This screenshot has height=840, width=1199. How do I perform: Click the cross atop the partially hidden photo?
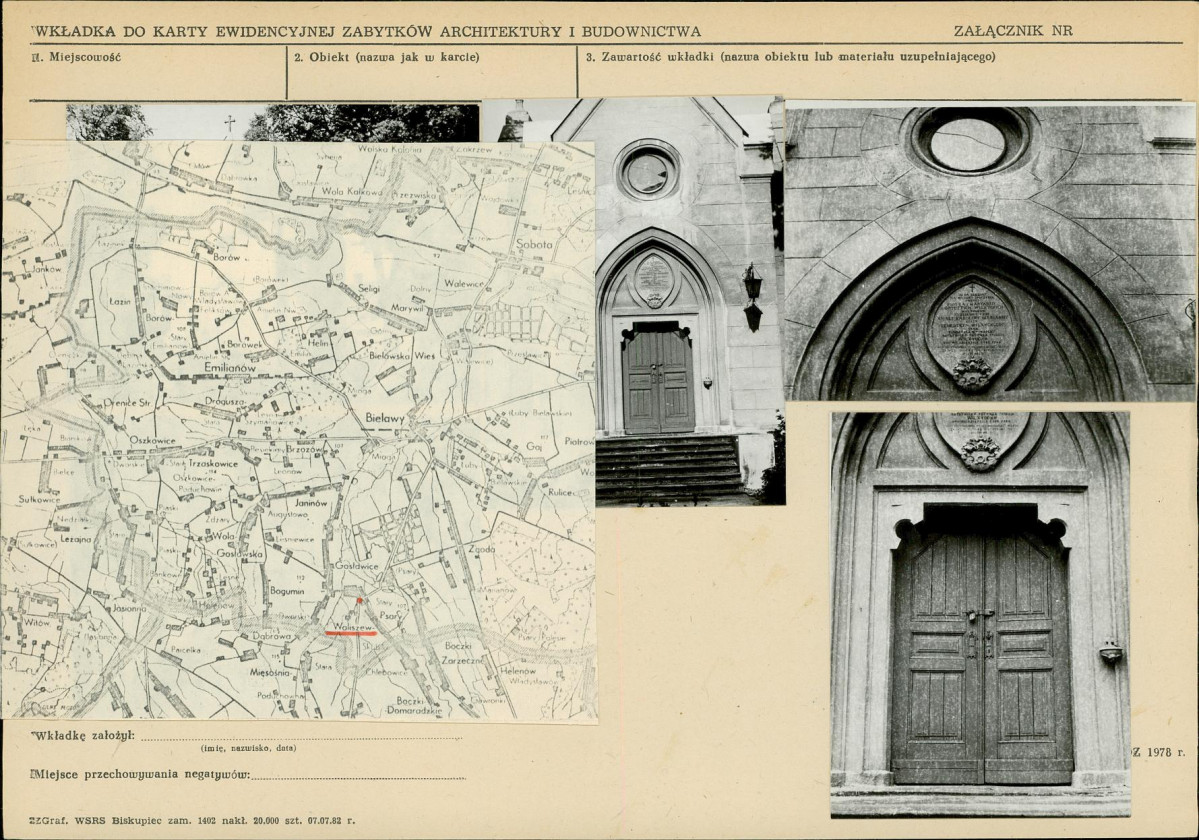(228, 123)
